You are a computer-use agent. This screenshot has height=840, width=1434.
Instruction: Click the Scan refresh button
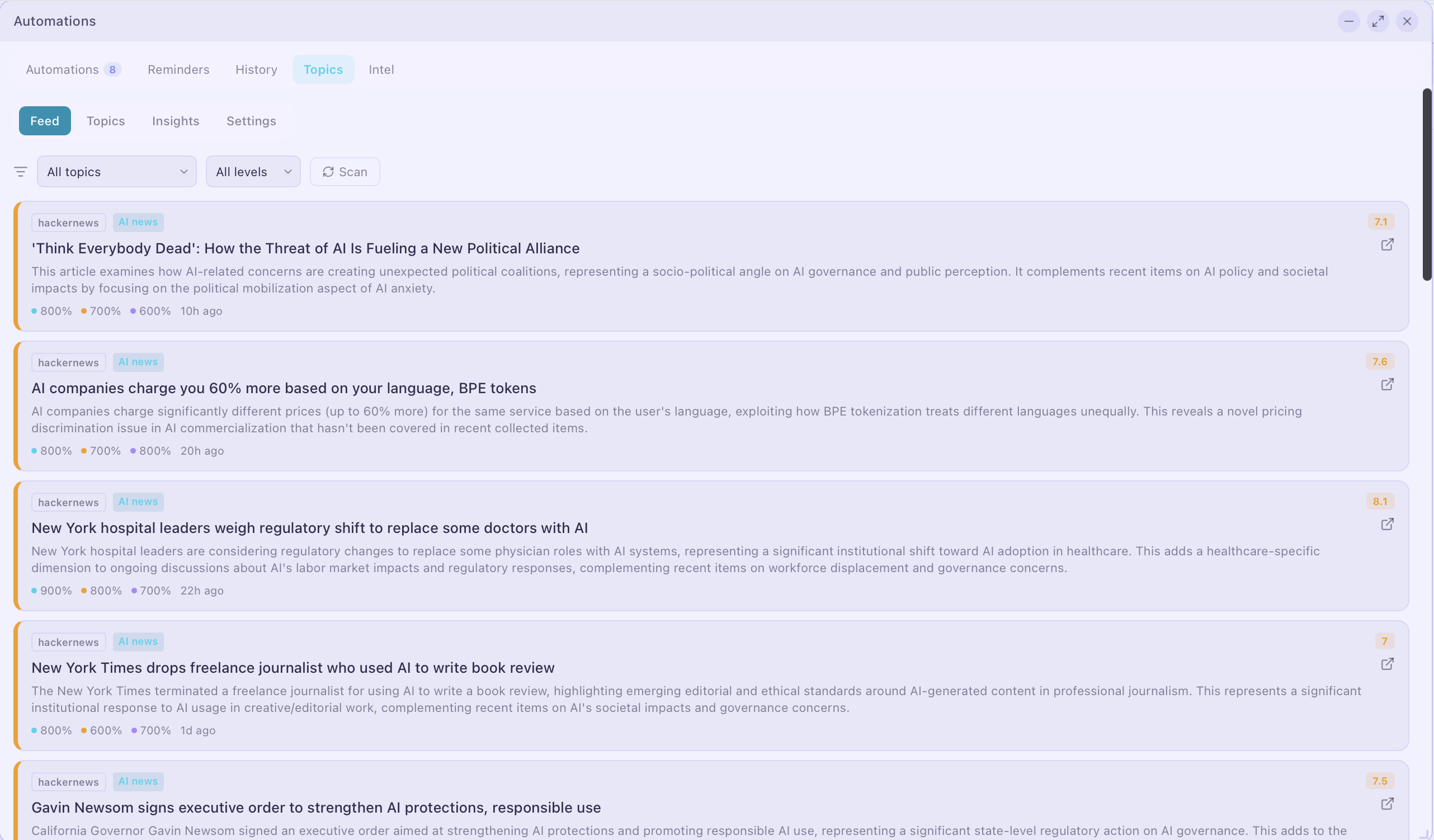[345, 172]
